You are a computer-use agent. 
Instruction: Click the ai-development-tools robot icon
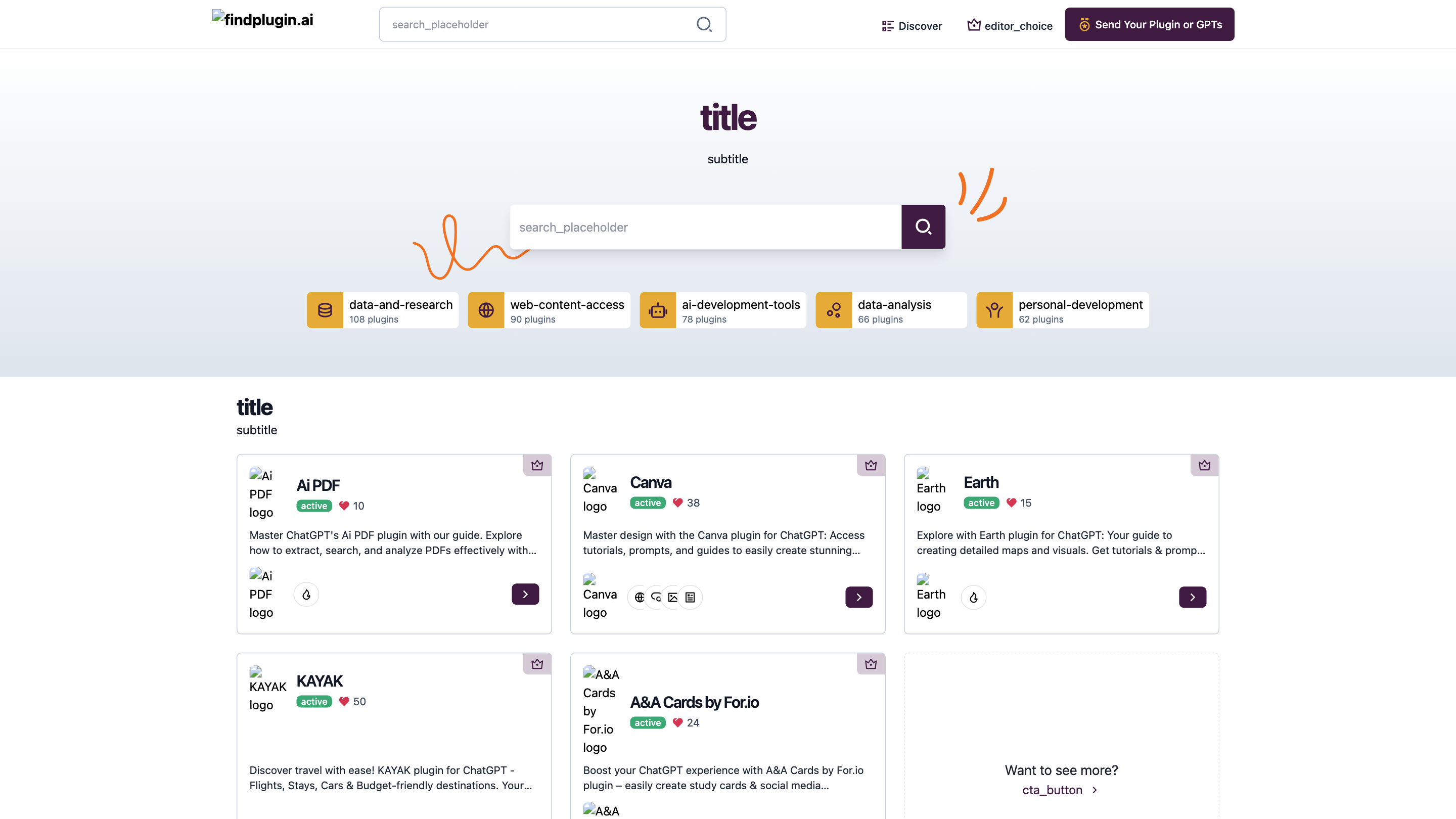(x=658, y=310)
